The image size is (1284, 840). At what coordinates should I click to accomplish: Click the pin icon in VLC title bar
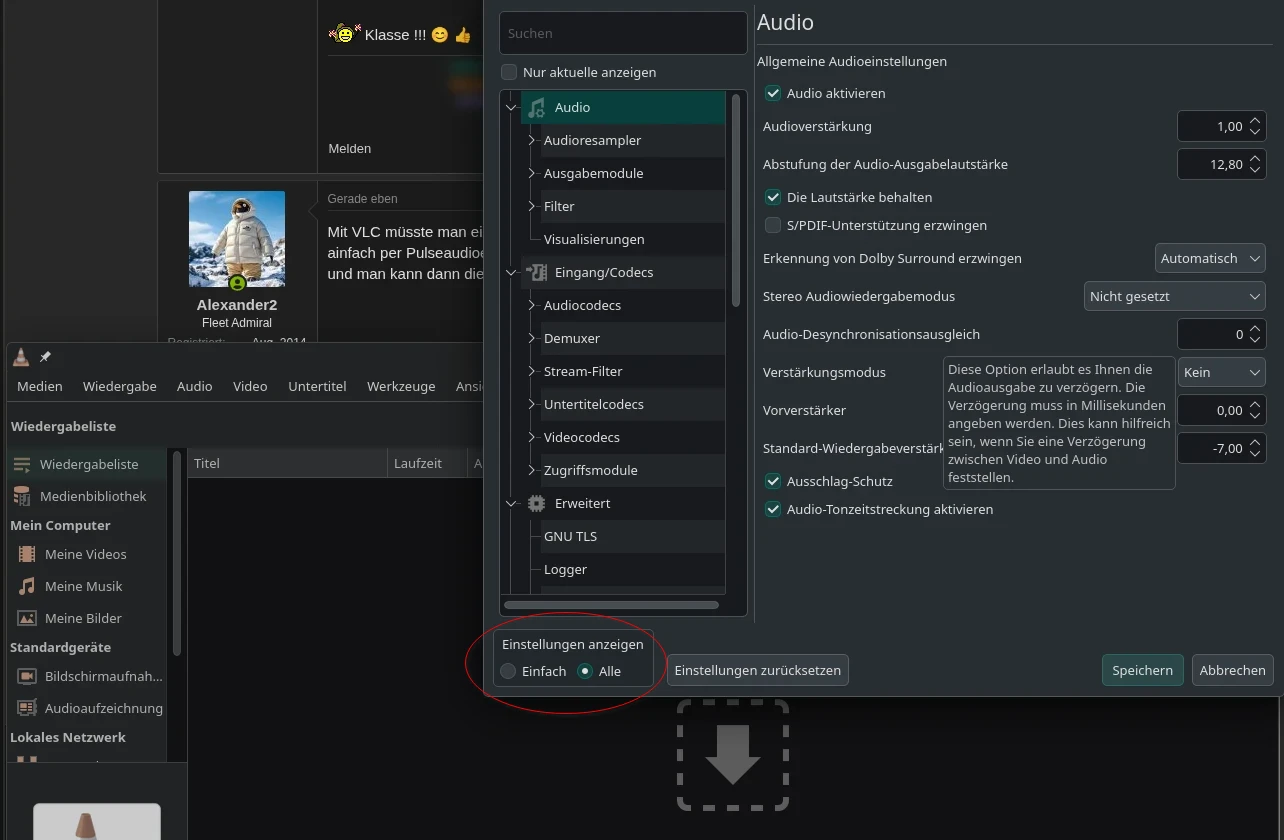coord(45,357)
